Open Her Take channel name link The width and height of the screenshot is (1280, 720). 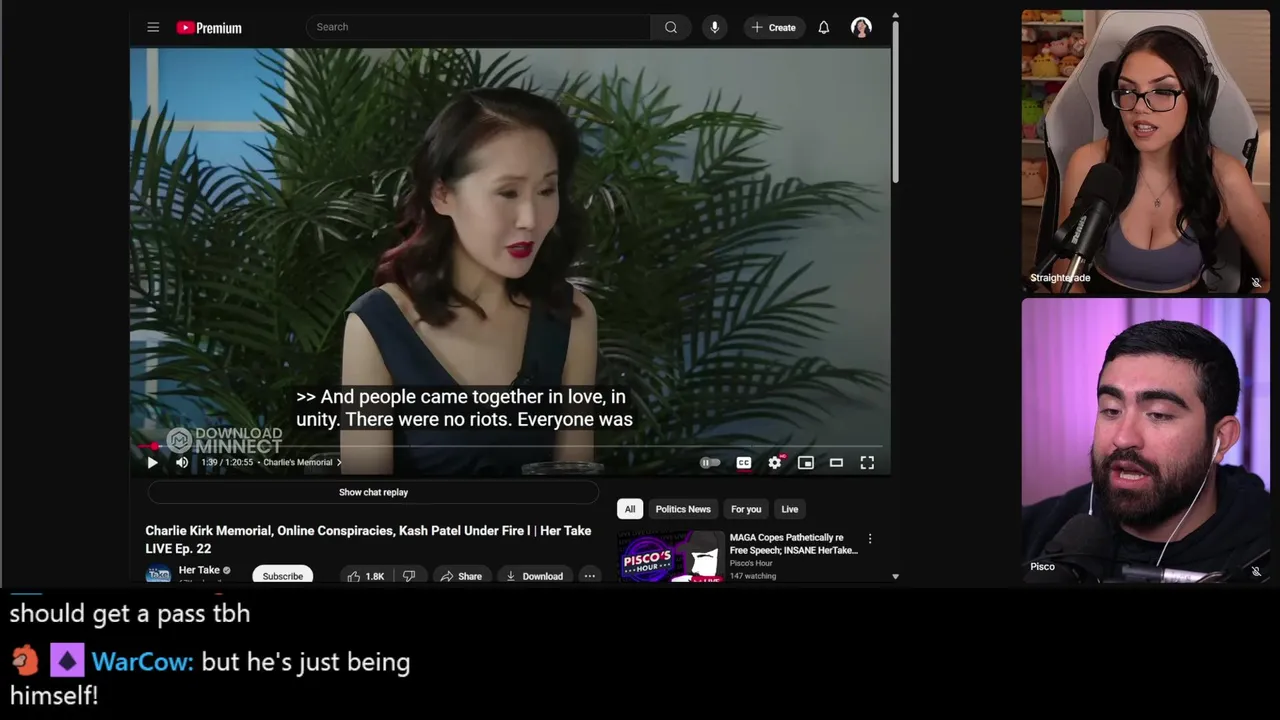coord(199,570)
